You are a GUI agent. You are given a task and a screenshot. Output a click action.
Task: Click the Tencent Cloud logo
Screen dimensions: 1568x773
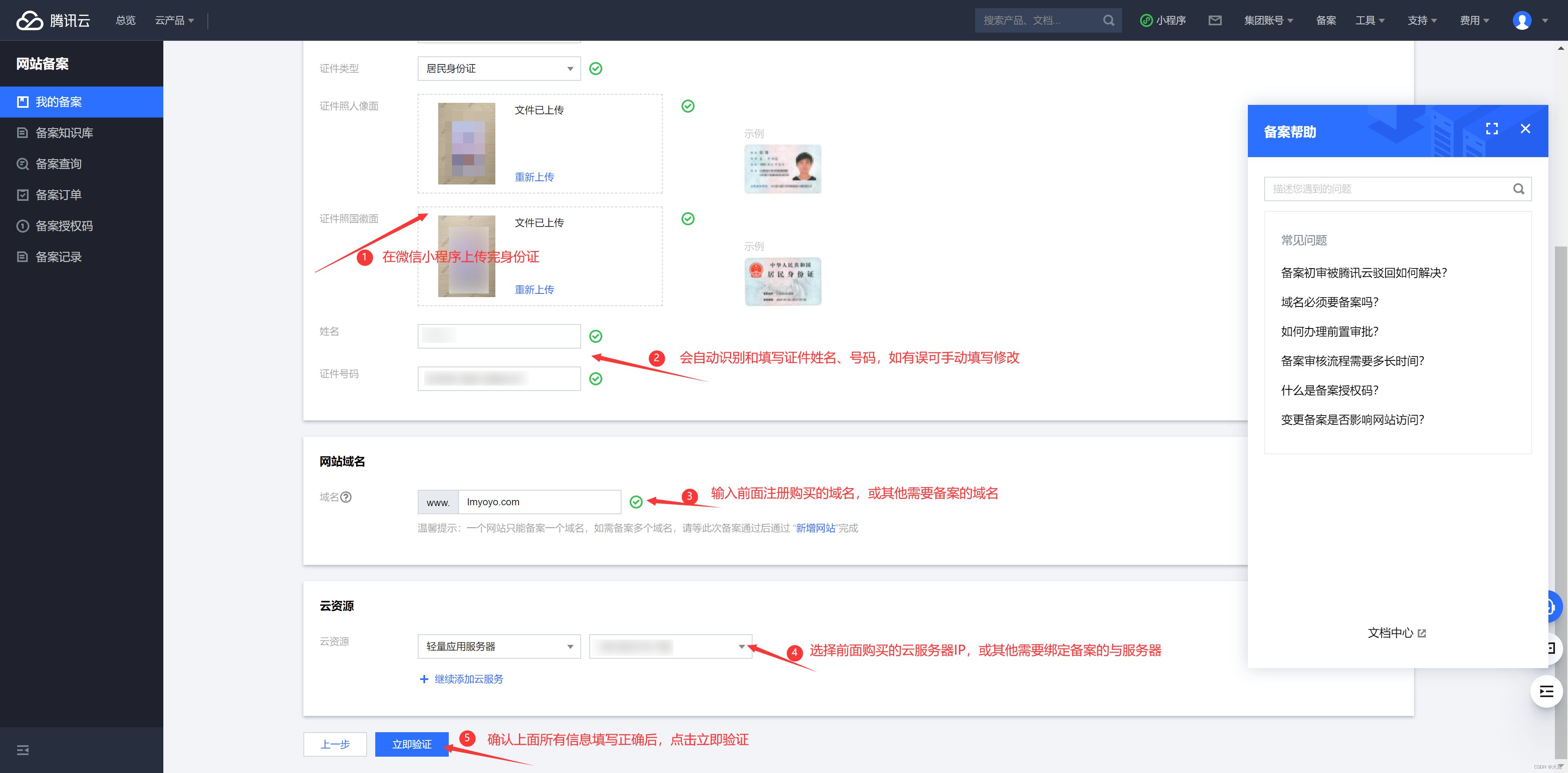click(x=53, y=20)
